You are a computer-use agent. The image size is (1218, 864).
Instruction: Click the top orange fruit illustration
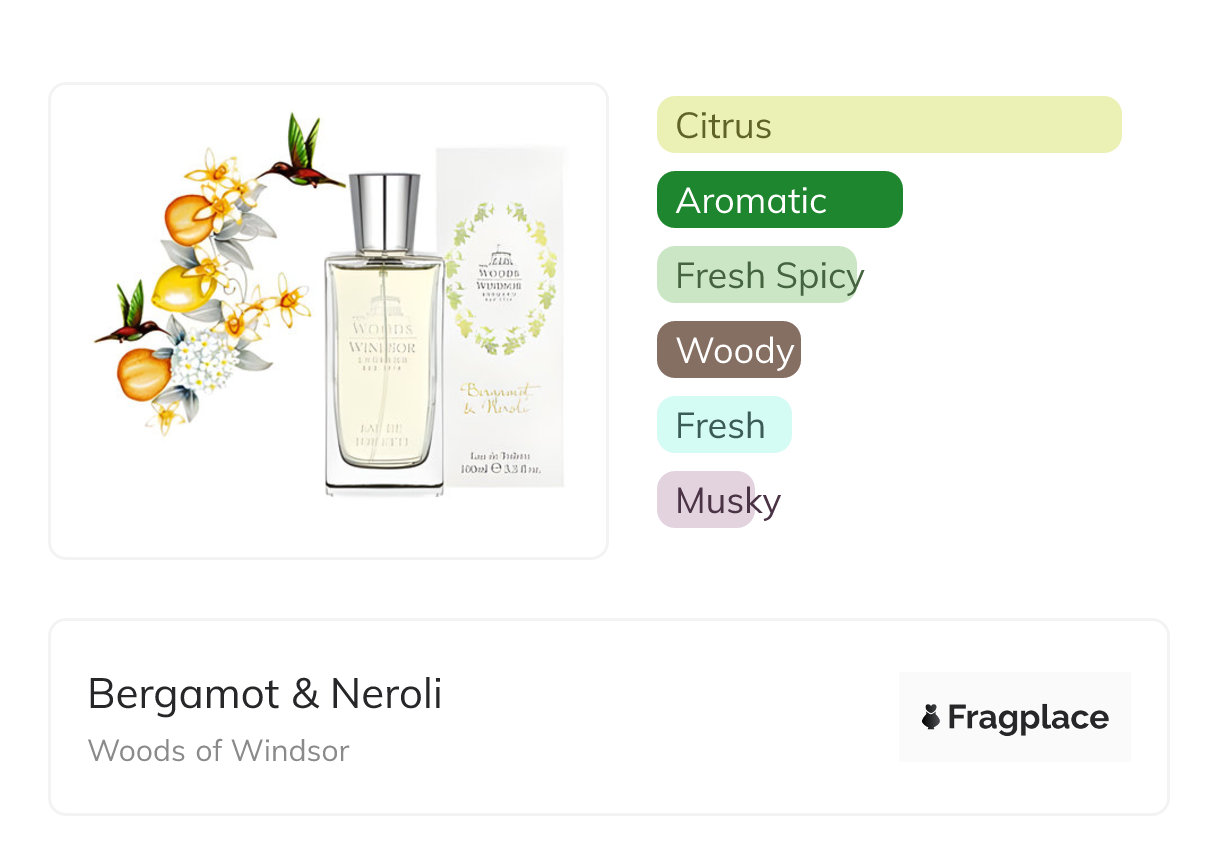tap(187, 217)
